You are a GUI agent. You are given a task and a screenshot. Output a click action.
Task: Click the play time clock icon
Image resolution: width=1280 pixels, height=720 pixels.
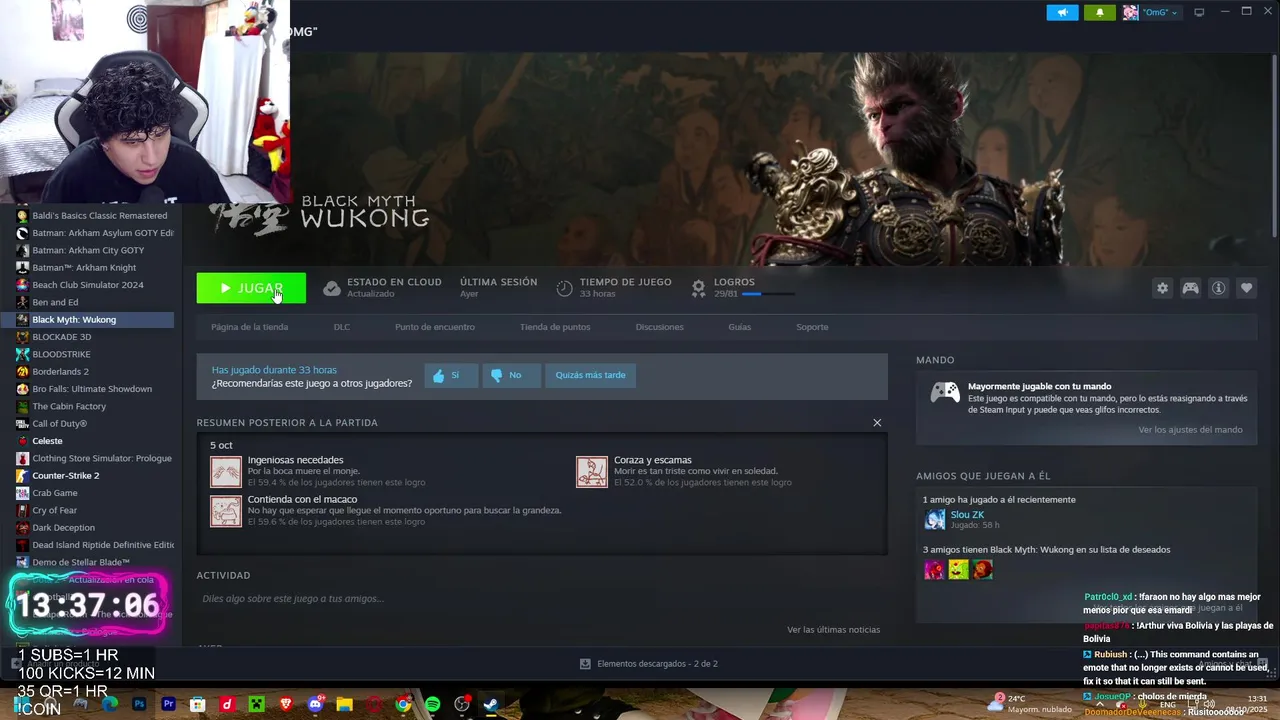564,288
